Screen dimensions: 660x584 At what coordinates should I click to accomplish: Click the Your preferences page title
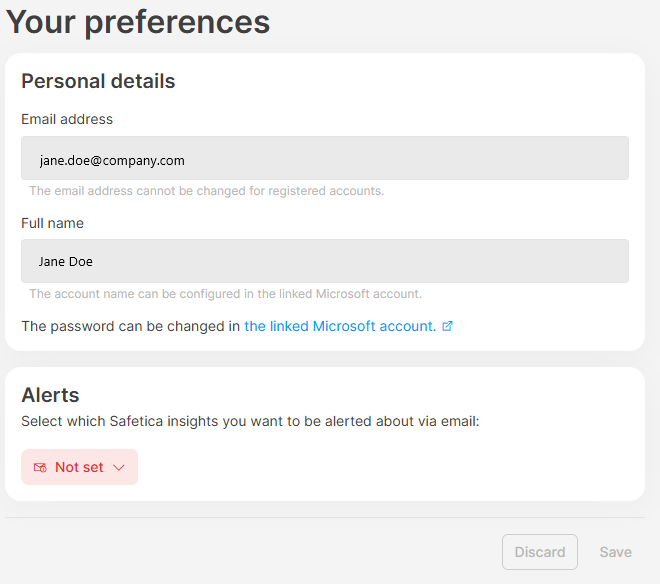coord(138,22)
